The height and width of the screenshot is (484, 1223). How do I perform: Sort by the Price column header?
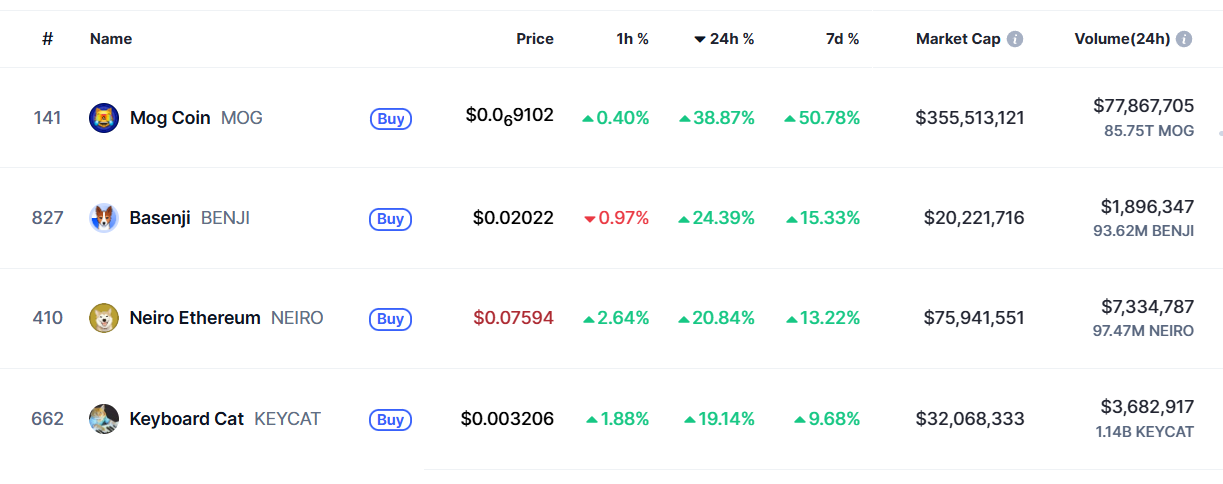[534, 39]
